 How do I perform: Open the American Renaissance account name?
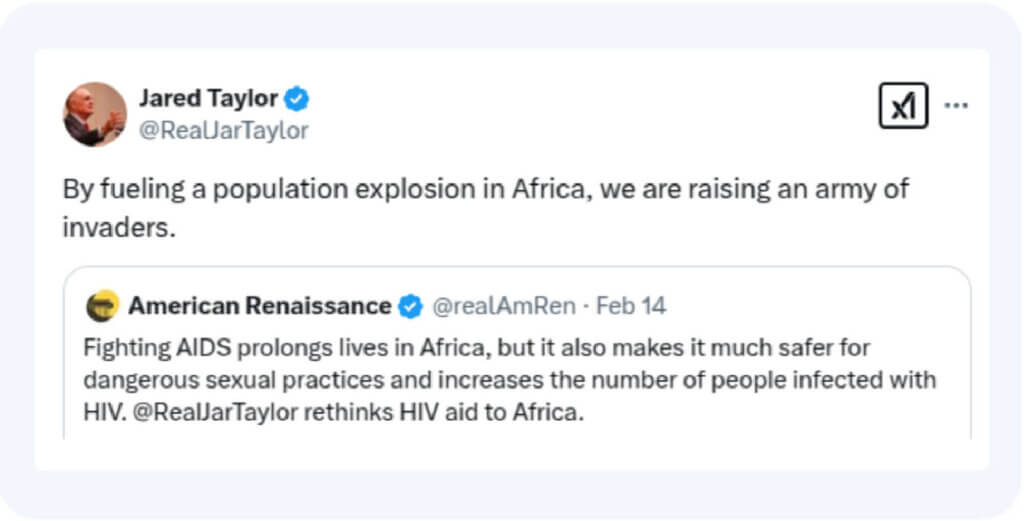pyautogui.click(x=259, y=306)
